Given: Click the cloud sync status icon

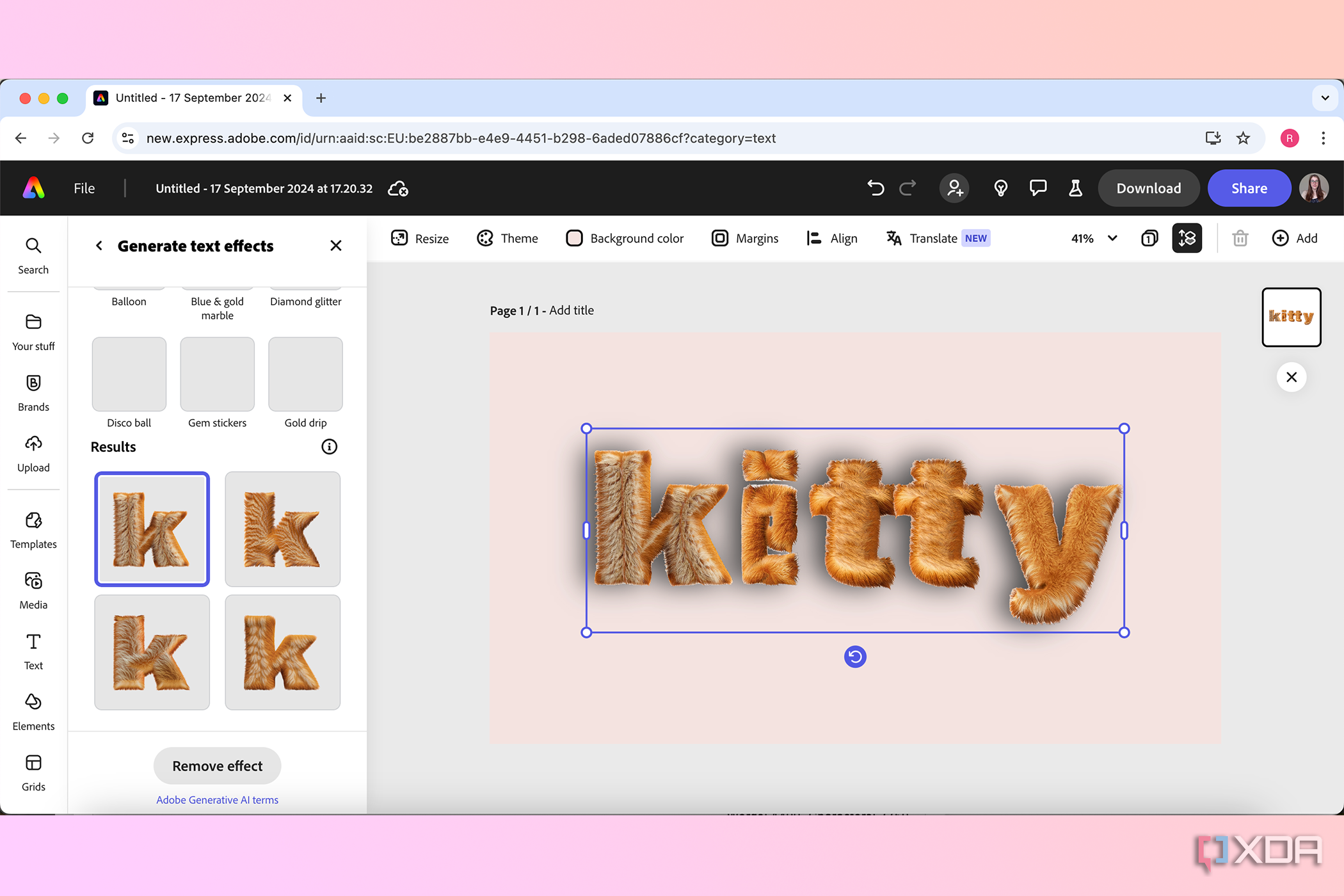Looking at the screenshot, I should 398,189.
